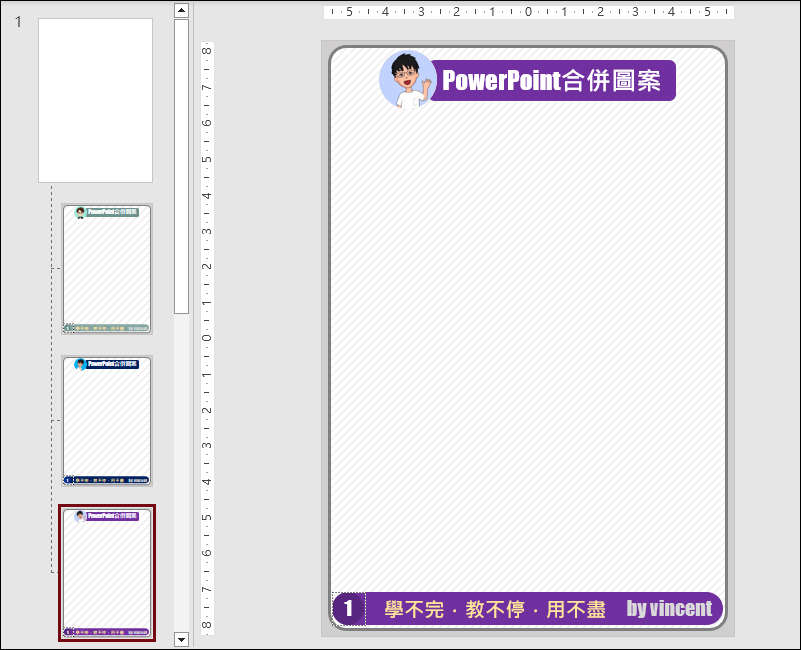Click the thumbnail pane scrollbar thumb
Screen dimensions: 801x650
click(181, 167)
